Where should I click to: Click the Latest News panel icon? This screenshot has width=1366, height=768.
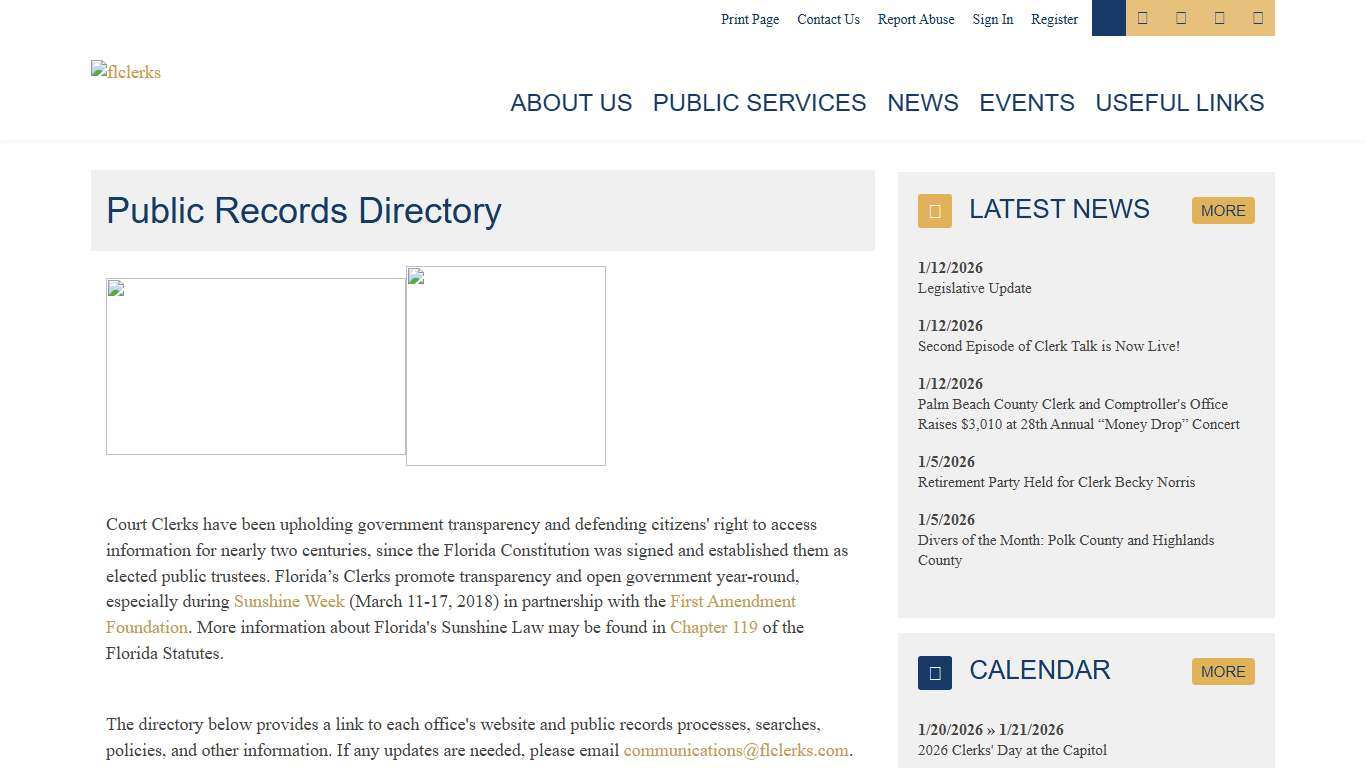(934, 211)
